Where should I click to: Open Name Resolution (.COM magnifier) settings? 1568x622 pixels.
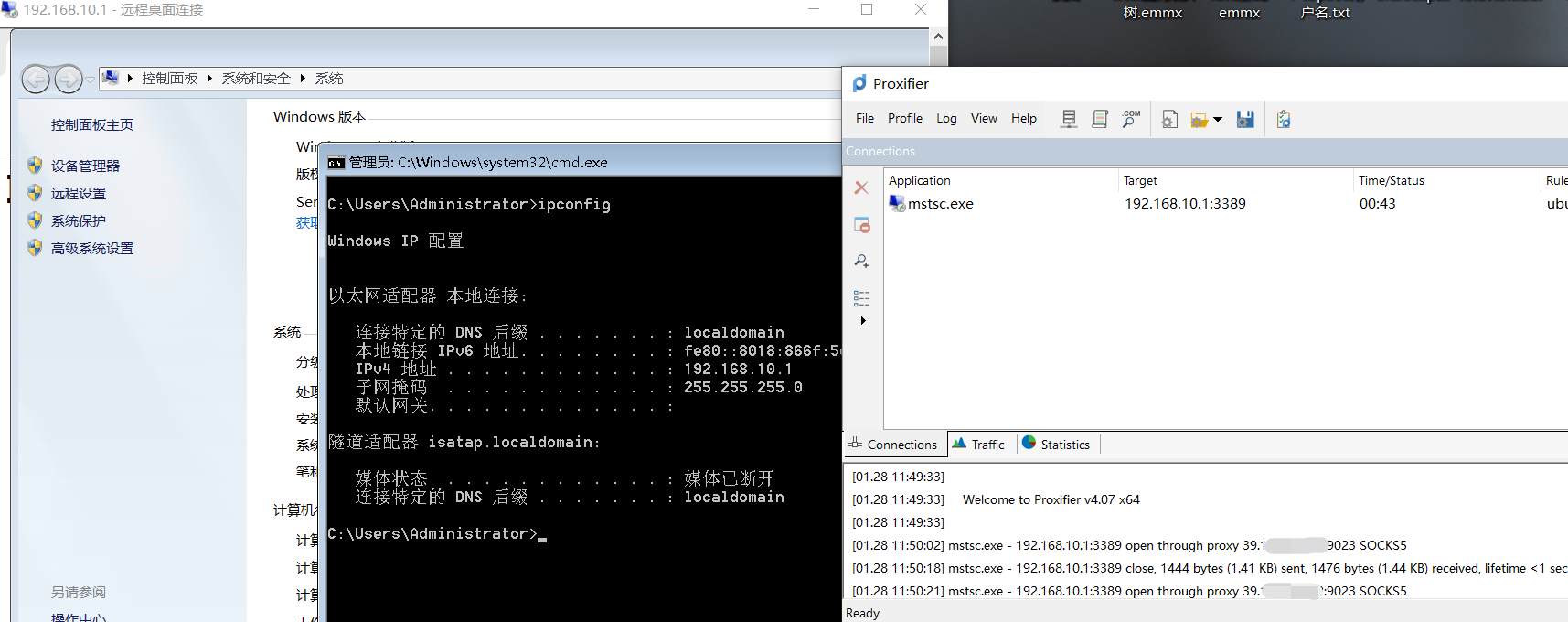tap(1131, 119)
